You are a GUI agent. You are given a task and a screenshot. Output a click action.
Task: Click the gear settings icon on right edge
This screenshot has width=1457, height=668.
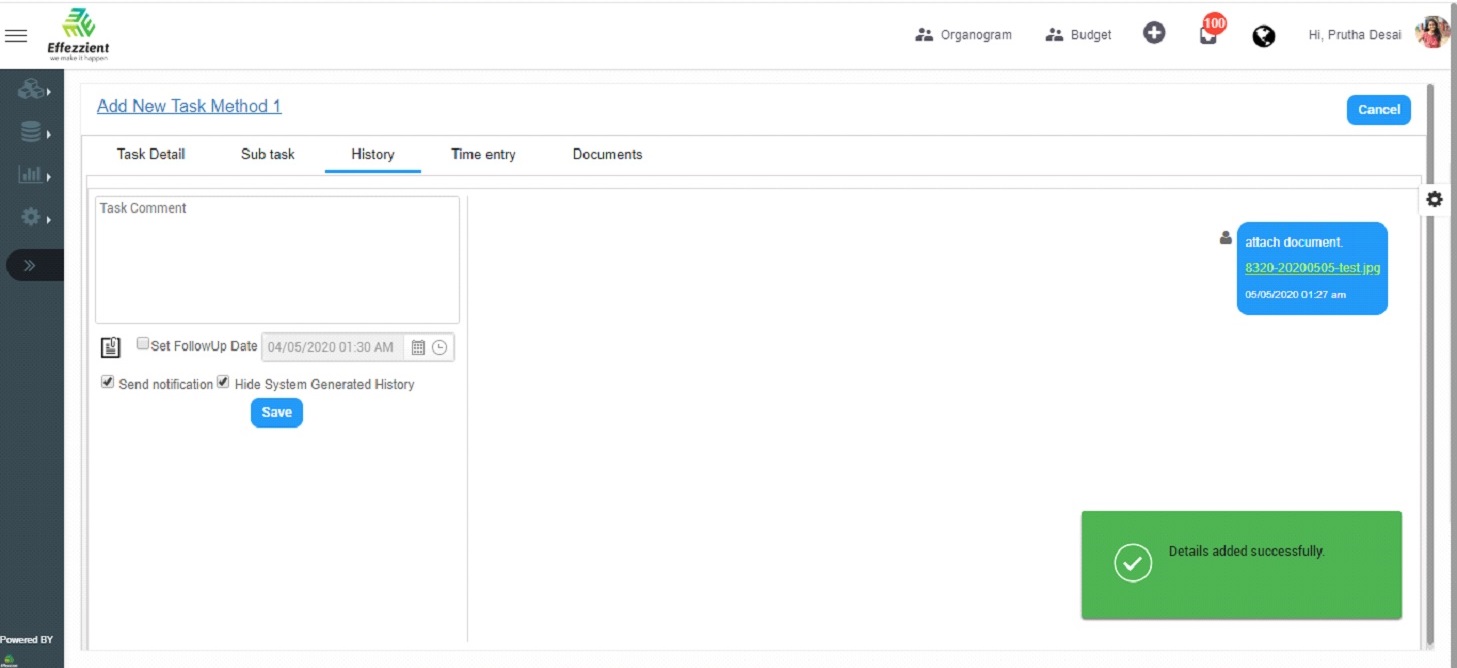click(x=1434, y=199)
